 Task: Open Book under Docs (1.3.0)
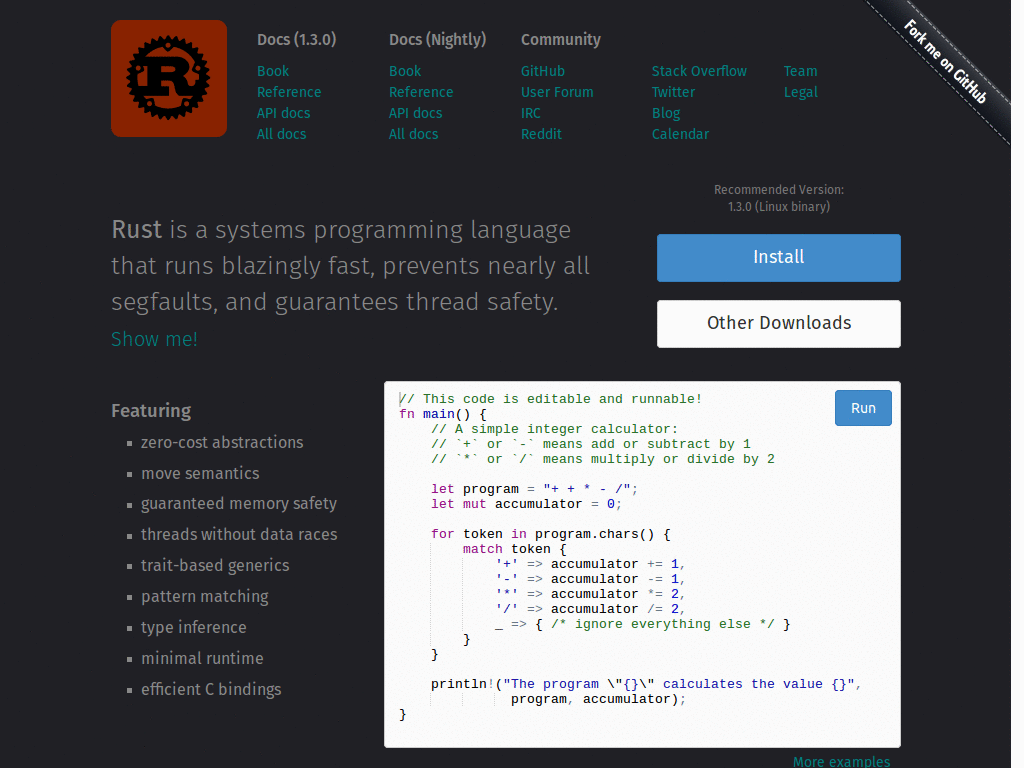272,71
